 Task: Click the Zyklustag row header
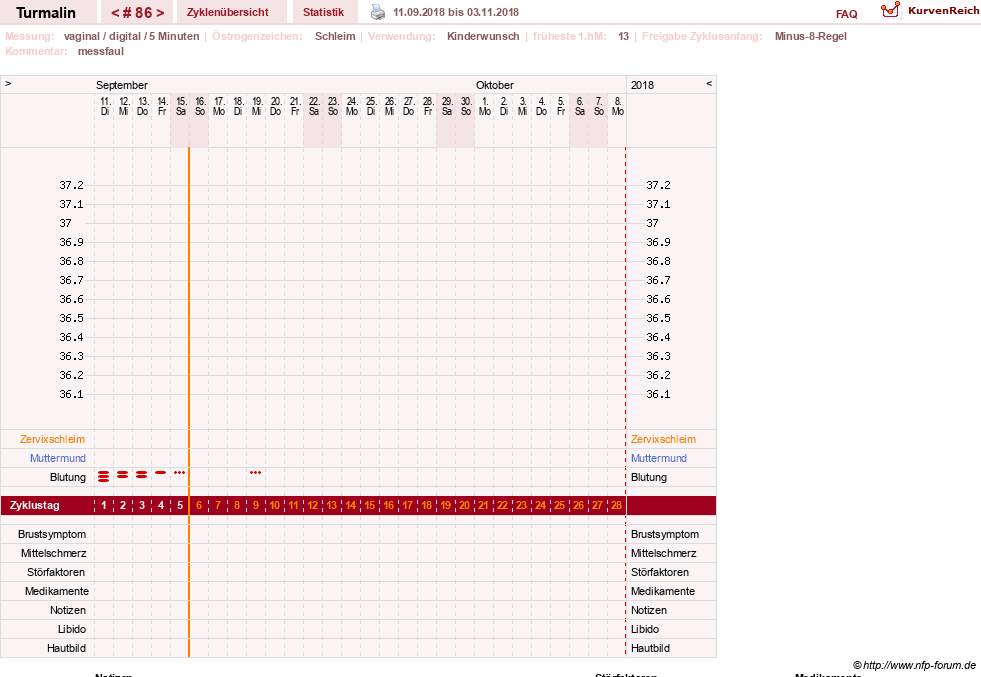point(34,506)
